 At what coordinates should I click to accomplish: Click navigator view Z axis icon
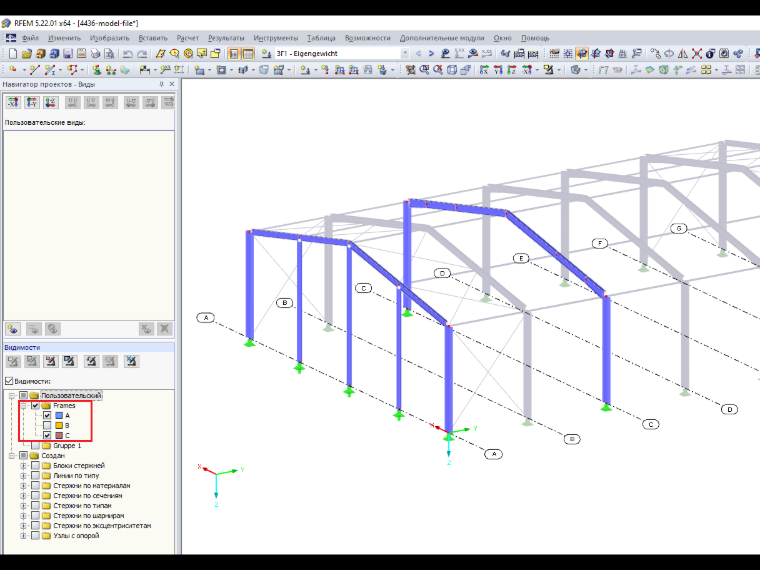click(x=51, y=102)
